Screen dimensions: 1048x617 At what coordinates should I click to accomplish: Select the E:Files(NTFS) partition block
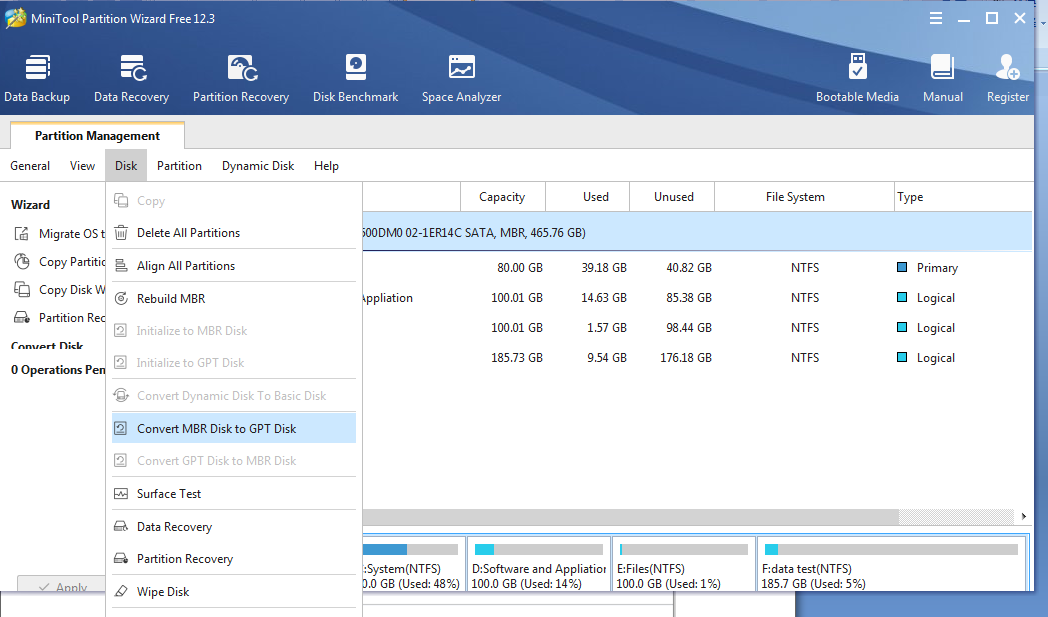684,564
